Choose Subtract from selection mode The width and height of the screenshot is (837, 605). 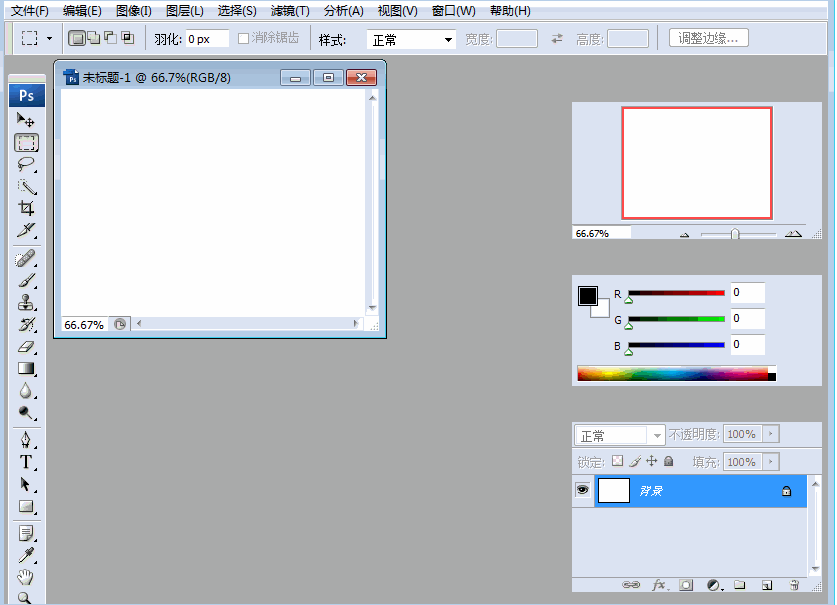click(110, 38)
